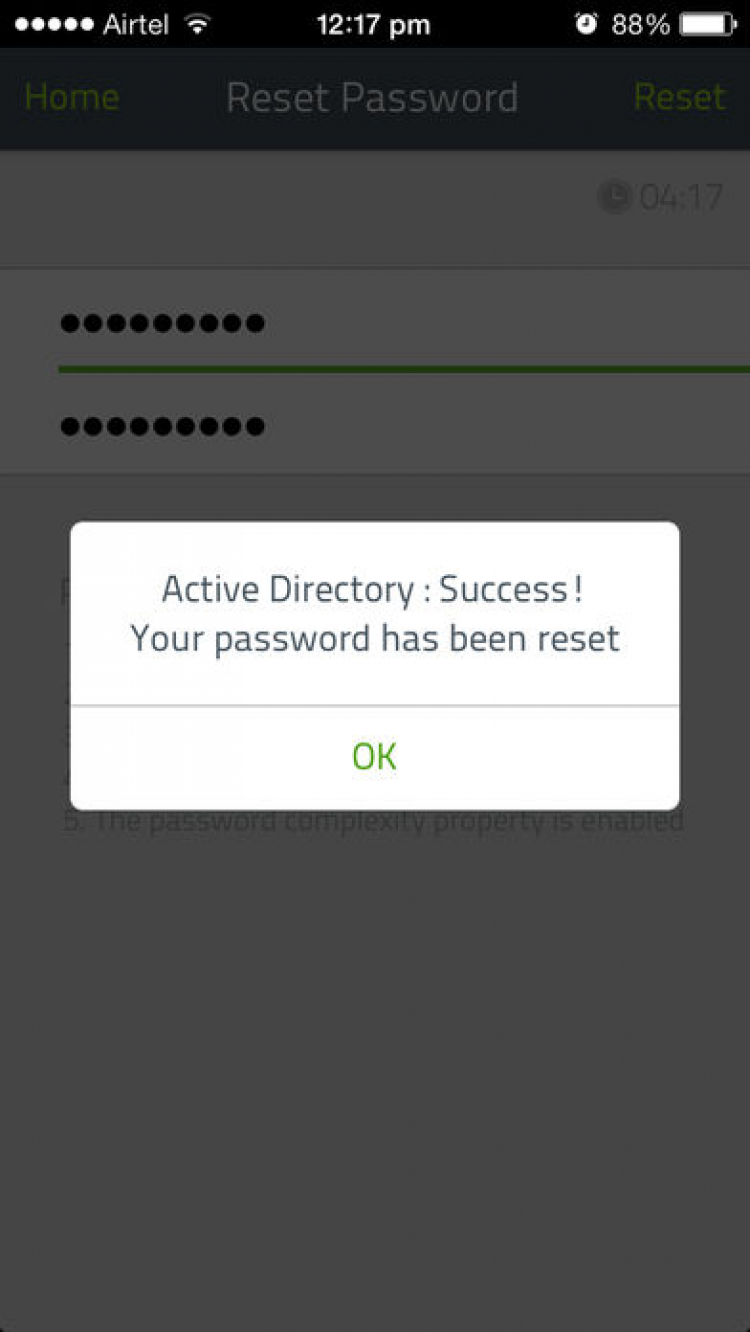Click the clock icon beside 04:17

point(614,197)
